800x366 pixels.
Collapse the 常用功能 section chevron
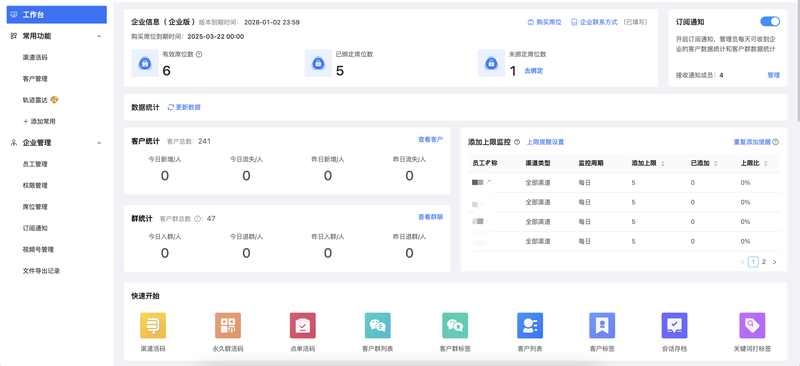pyautogui.click(x=99, y=36)
